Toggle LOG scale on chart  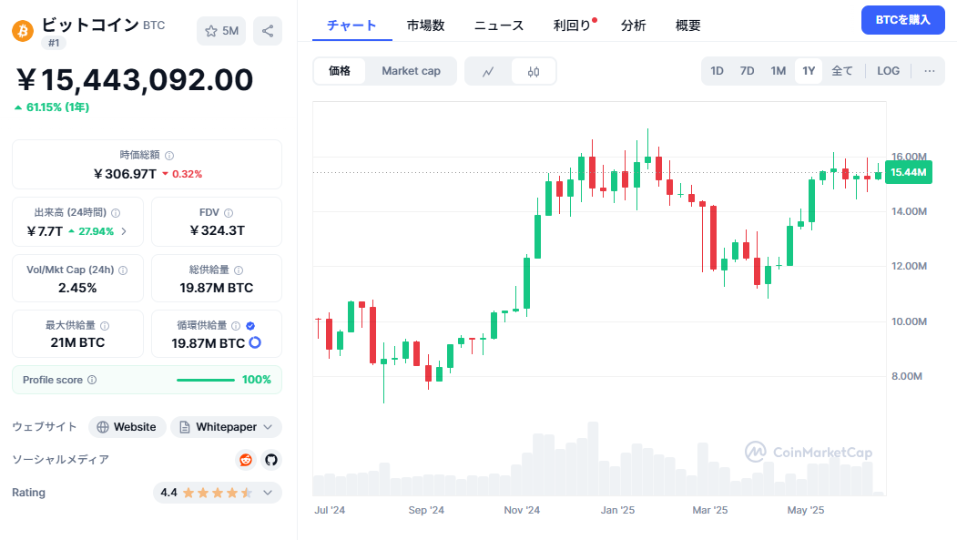coord(888,71)
